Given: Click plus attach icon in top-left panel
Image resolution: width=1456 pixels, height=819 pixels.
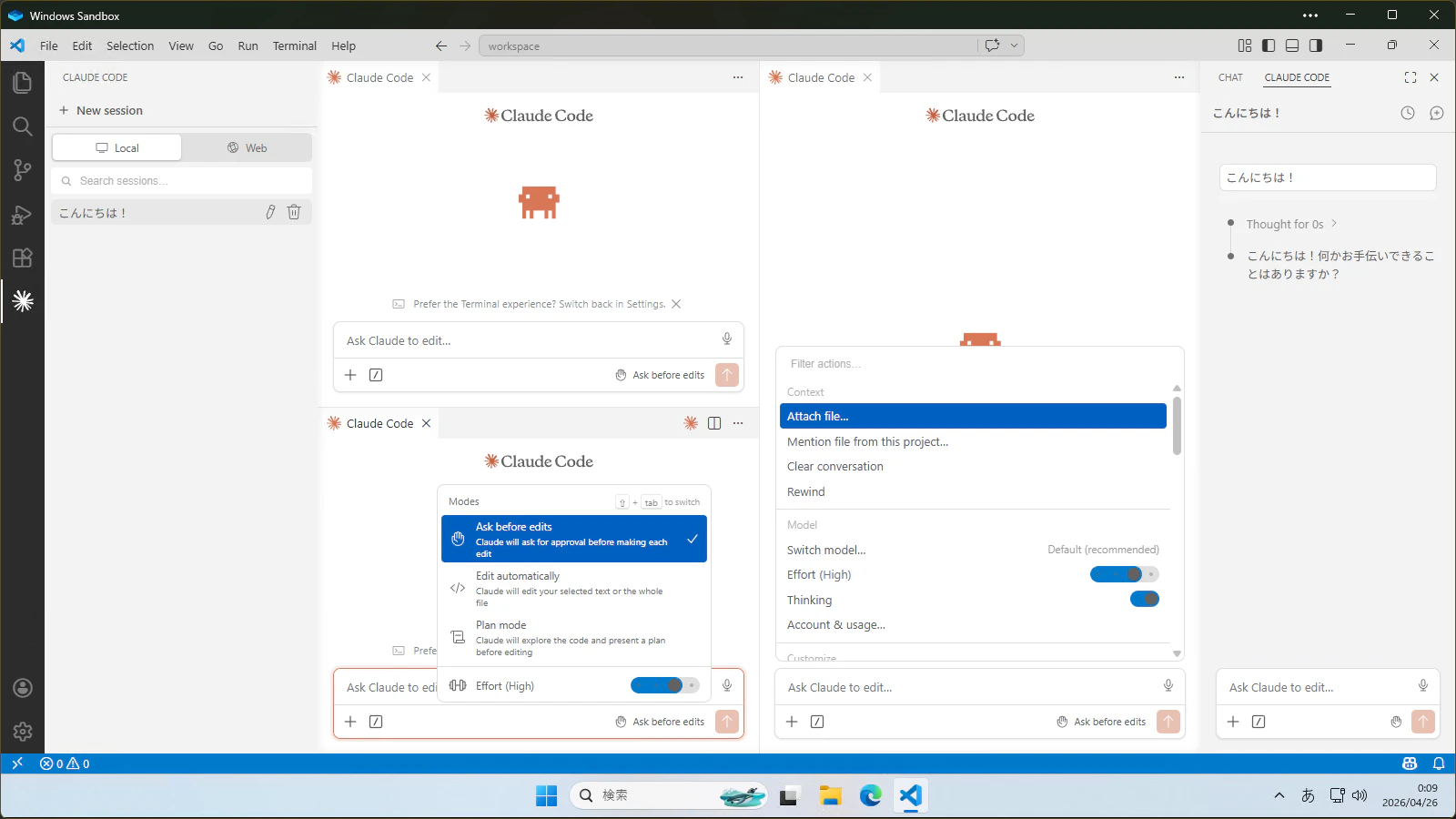Looking at the screenshot, I should [350, 375].
